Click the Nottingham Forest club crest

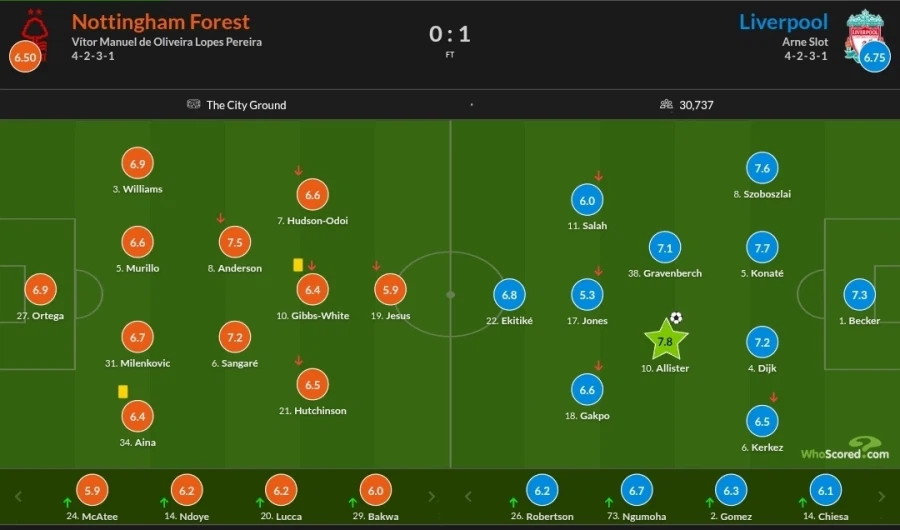point(36,25)
